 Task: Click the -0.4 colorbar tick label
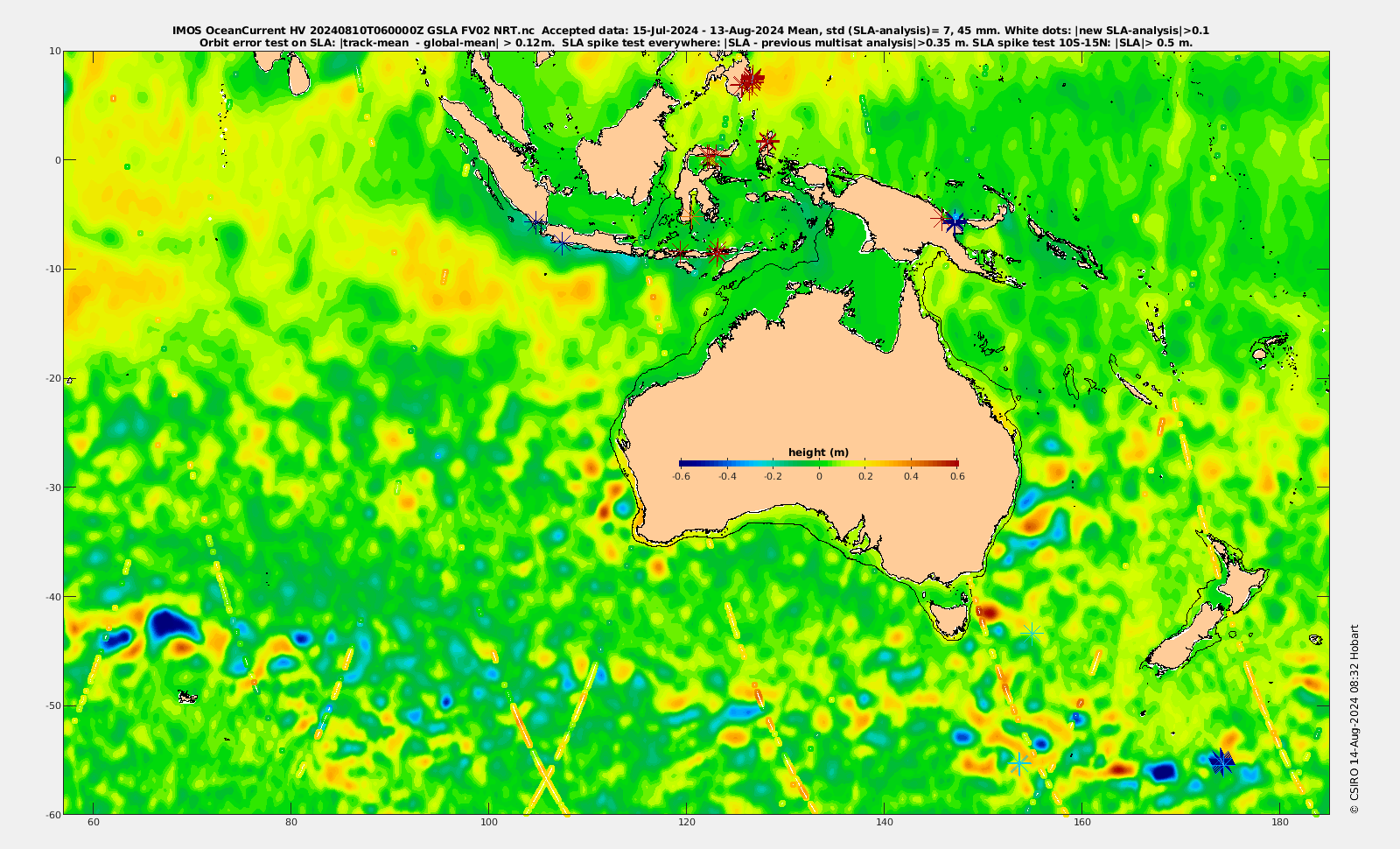tap(727, 476)
